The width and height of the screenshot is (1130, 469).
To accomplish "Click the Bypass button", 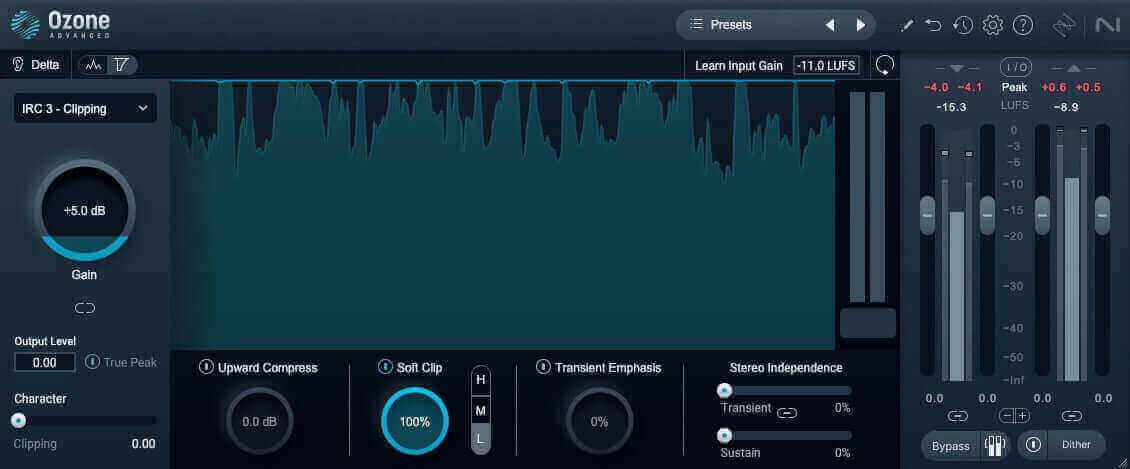I will point(951,446).
